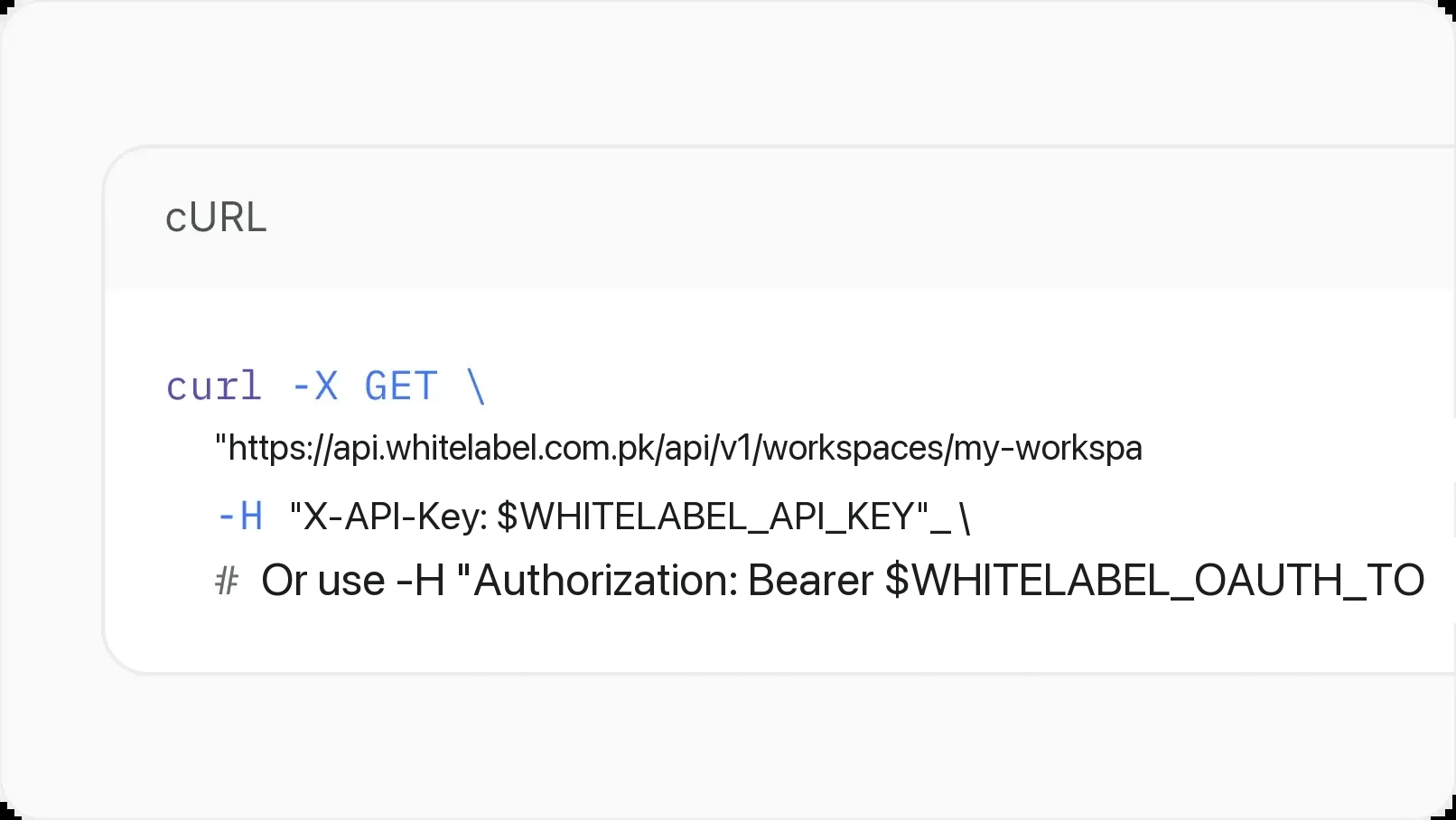The width and height of the screenshot is (1456, 820).
Task: Click the my-workspa path segment
Action: coord(1048,448)
